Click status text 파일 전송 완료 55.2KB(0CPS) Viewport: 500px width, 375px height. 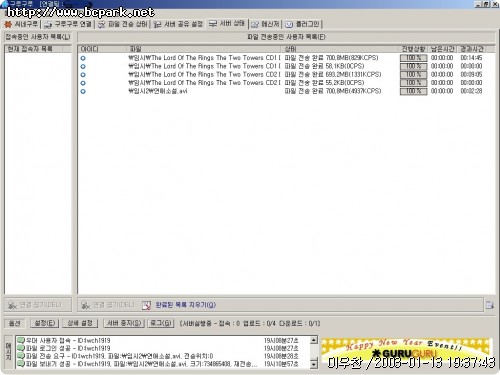tap(324, 83)
